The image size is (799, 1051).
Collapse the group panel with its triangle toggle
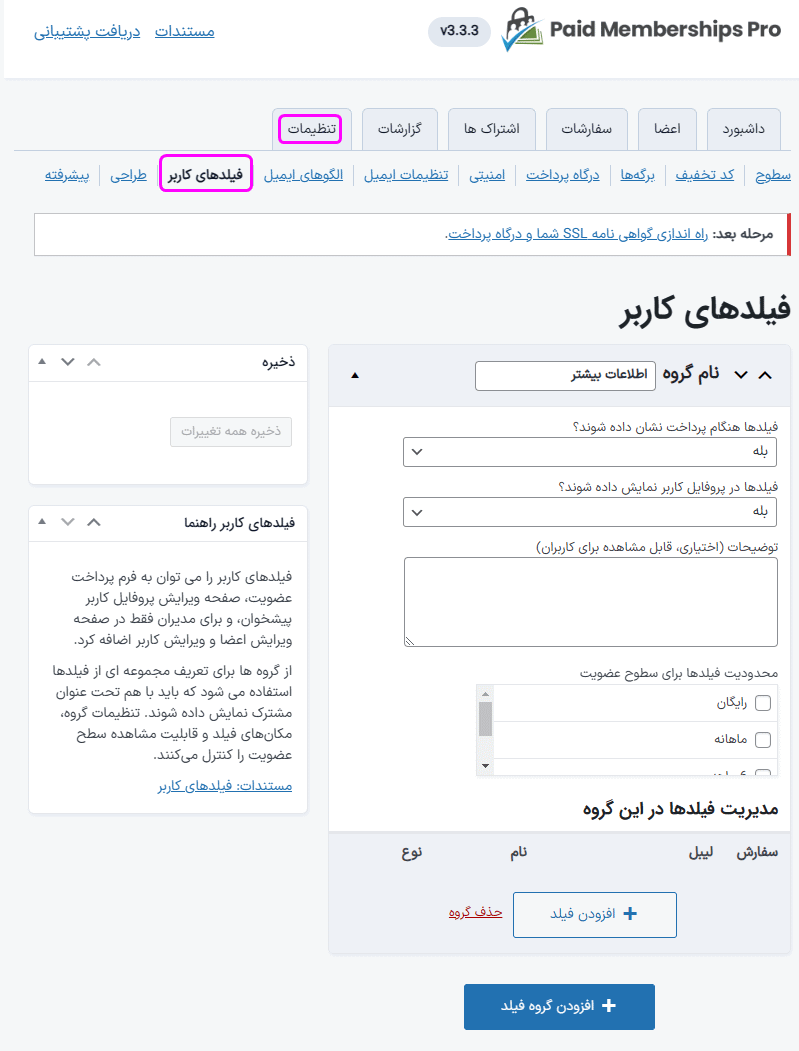(355, 375)
